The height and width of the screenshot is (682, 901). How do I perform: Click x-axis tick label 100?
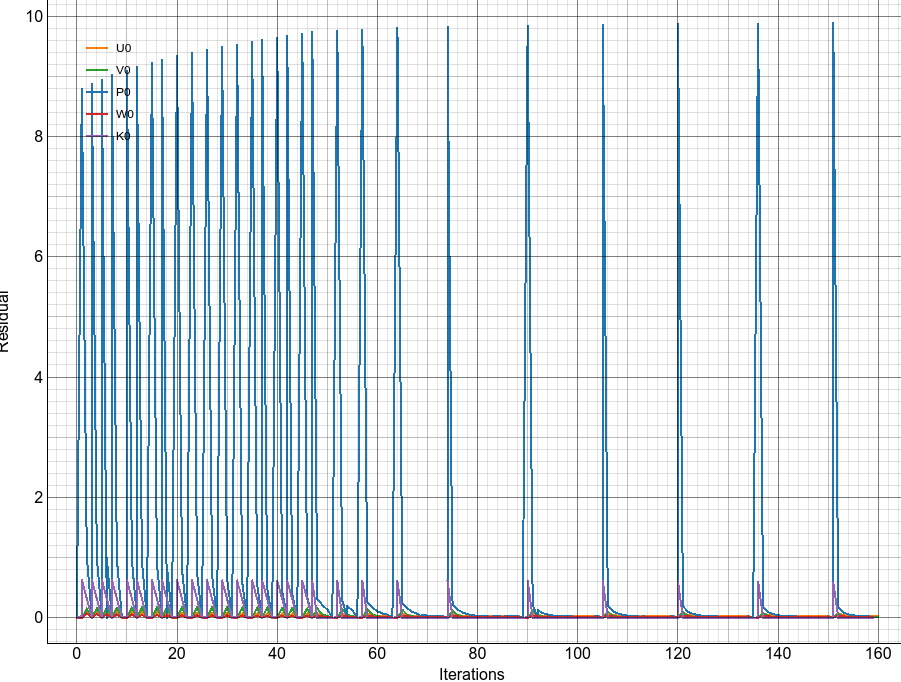(x=577, y=653)
